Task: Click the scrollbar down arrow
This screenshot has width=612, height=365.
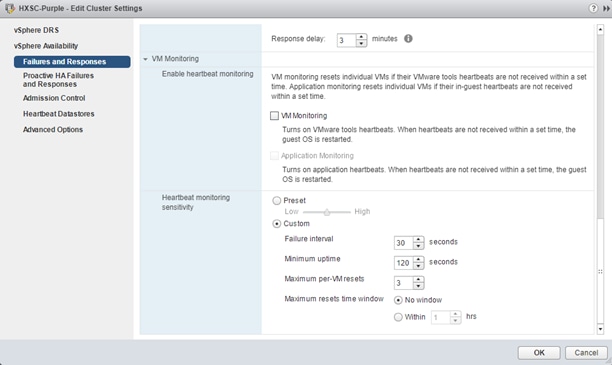Action: click(600, 329)
